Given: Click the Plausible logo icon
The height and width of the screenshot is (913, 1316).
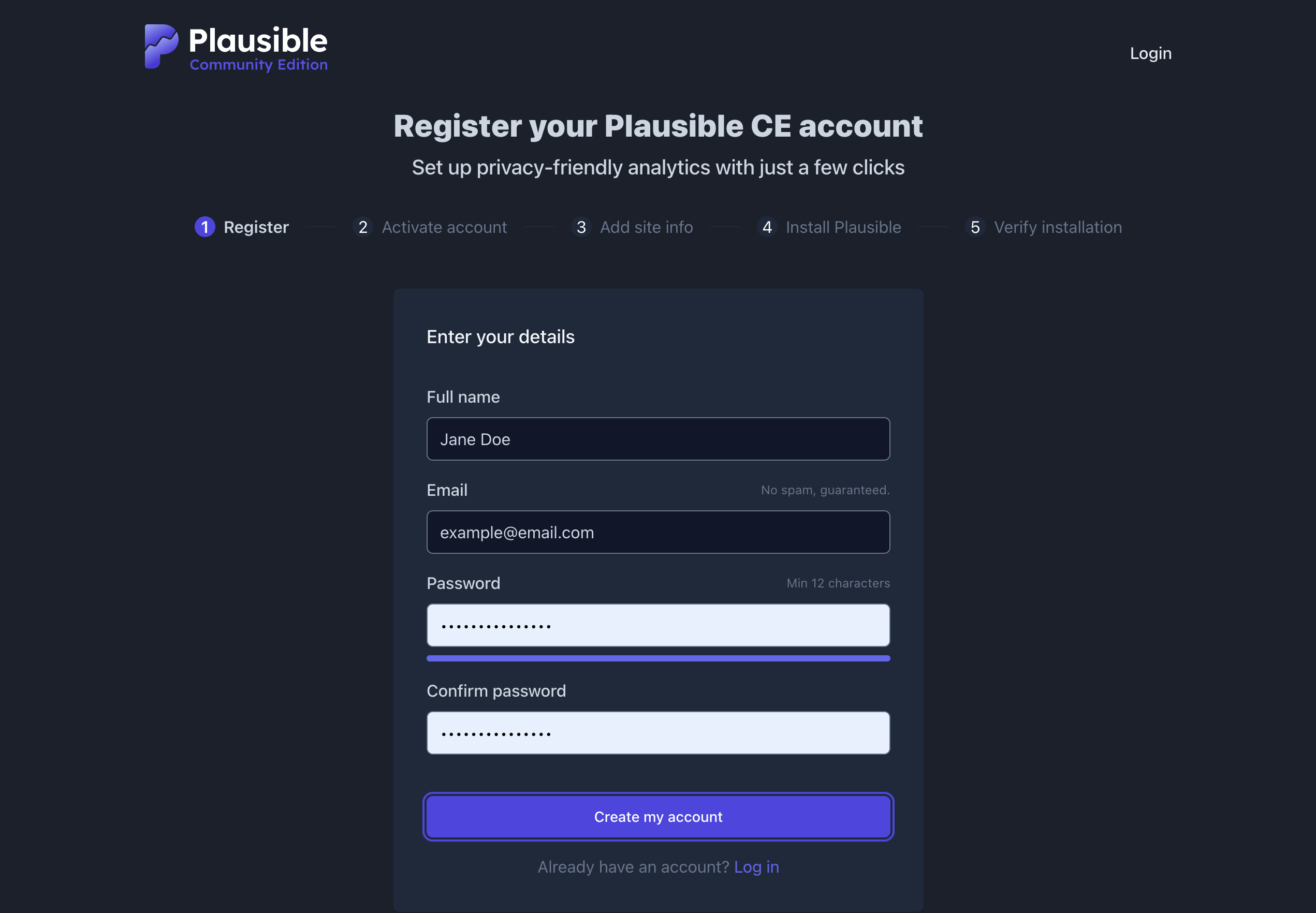Looking at the screenshot, I should tap(161, 47).
